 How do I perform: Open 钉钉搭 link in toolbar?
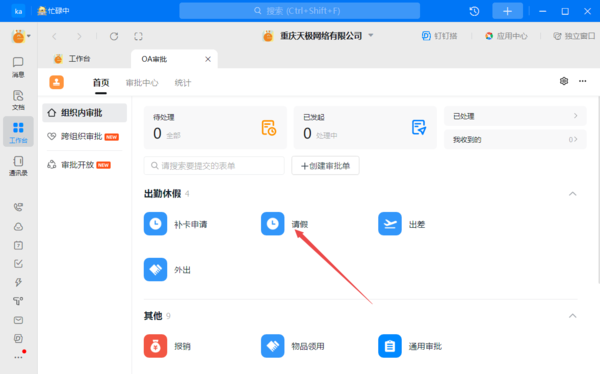click(x=439, y=36)
